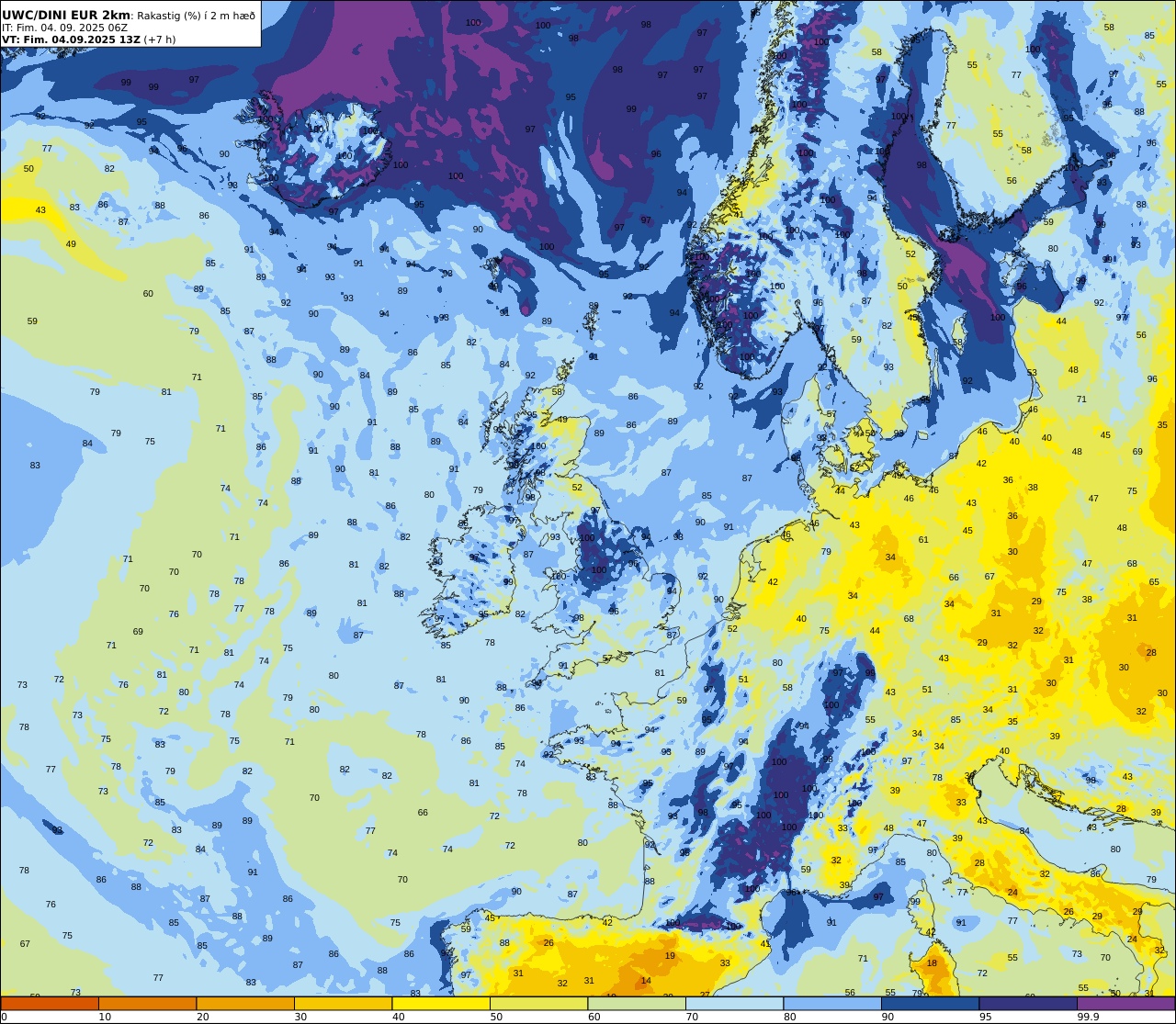Image resolution: width=1176 pixels, height=1024 pixels.
Task: Click the legend tick label 99.9
Action: click(1089, 1017)
